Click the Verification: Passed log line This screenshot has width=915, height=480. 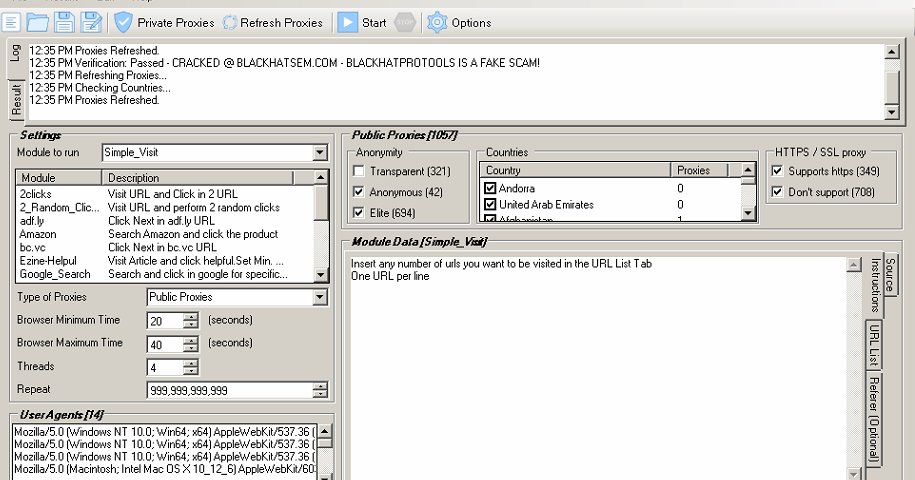(x=284, y=63)
